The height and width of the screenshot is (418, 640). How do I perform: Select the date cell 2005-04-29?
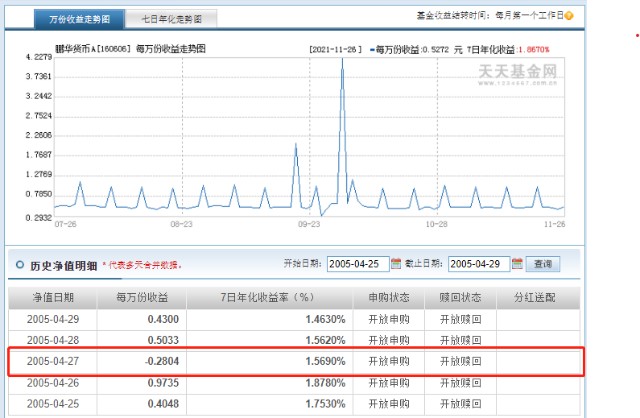[x=53, y=319]
